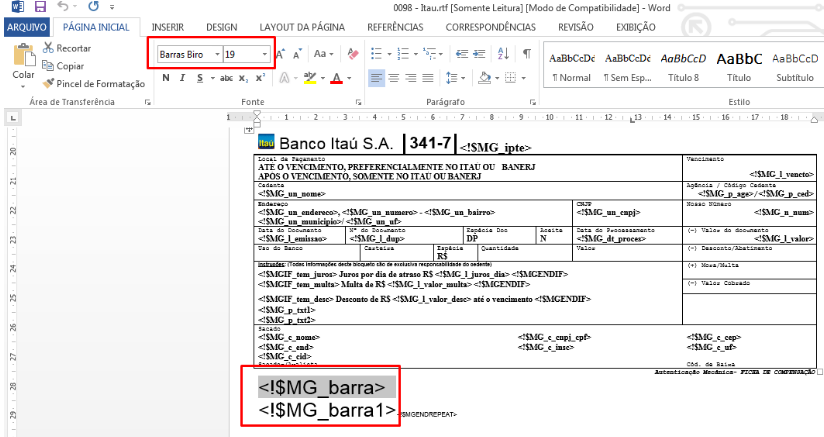Apply multilevel list
The image size is (824, 437).
click(430, 54)
